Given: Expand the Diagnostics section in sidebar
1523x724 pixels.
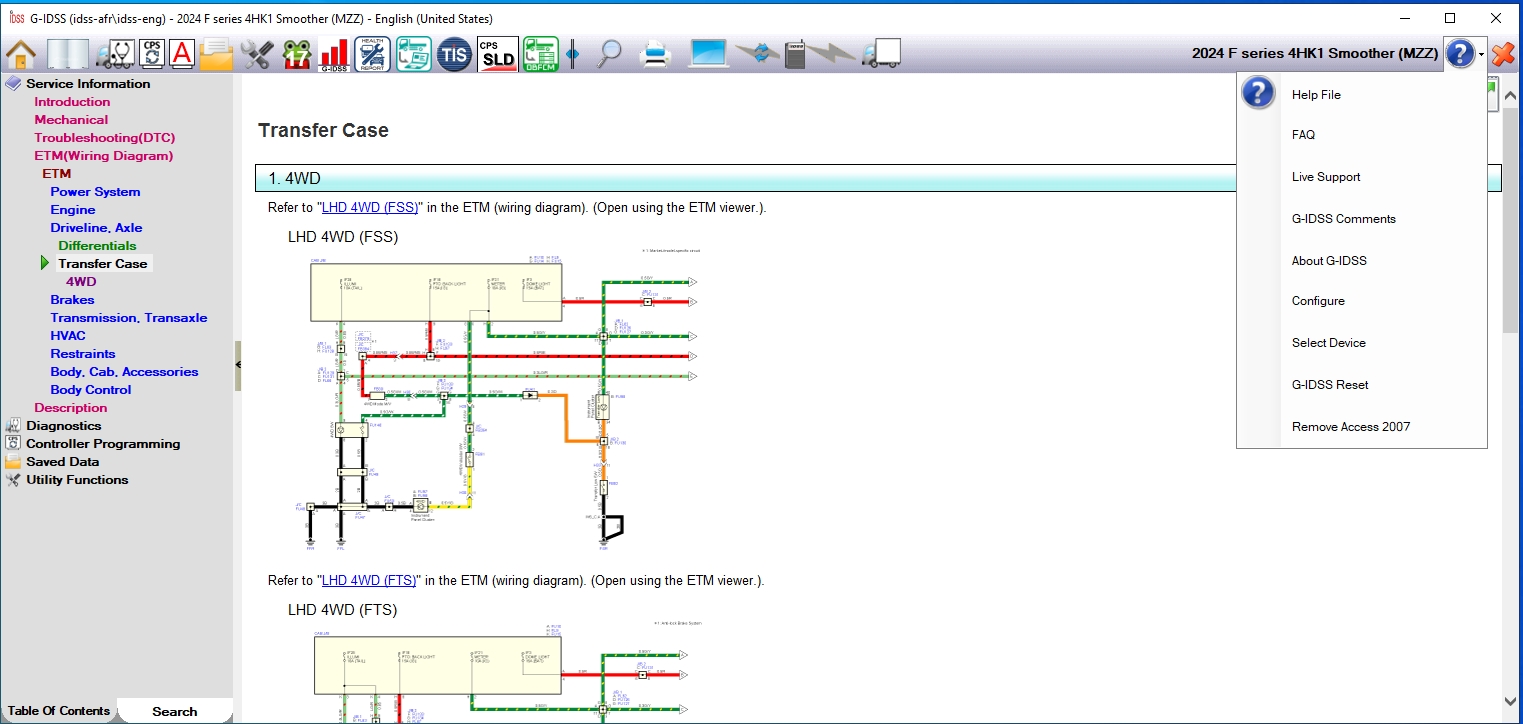Looking at the screenshot, I should (65, 425).
